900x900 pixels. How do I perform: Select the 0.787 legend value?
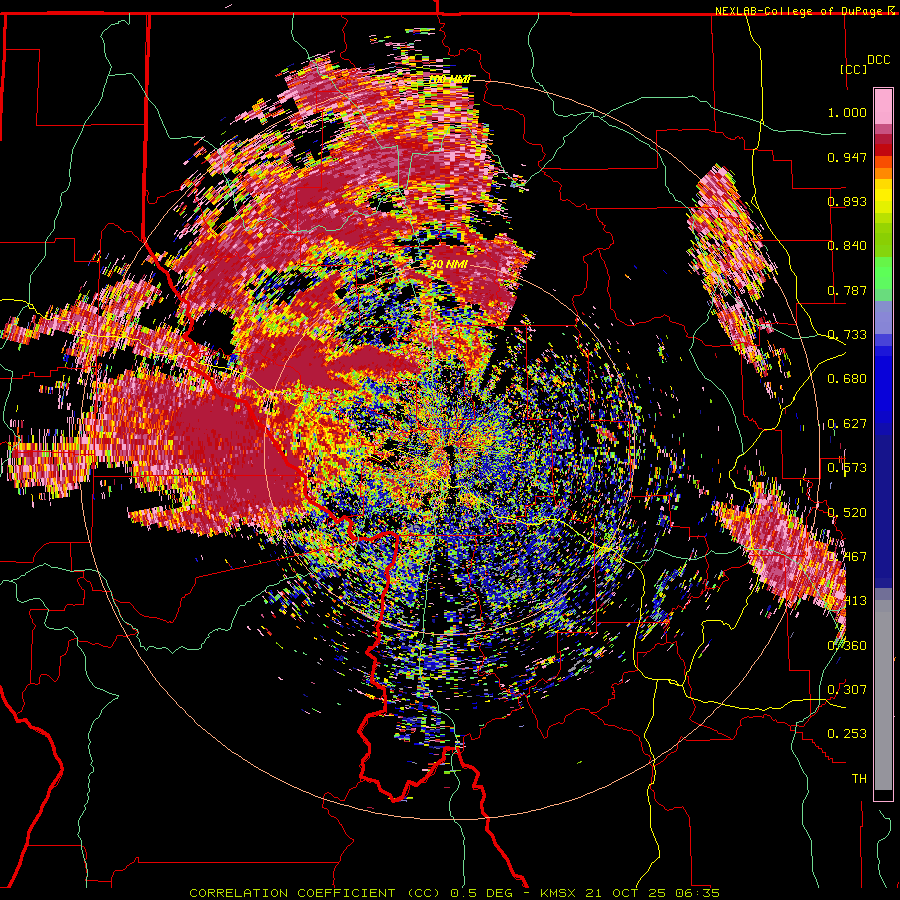pos(847,290)
